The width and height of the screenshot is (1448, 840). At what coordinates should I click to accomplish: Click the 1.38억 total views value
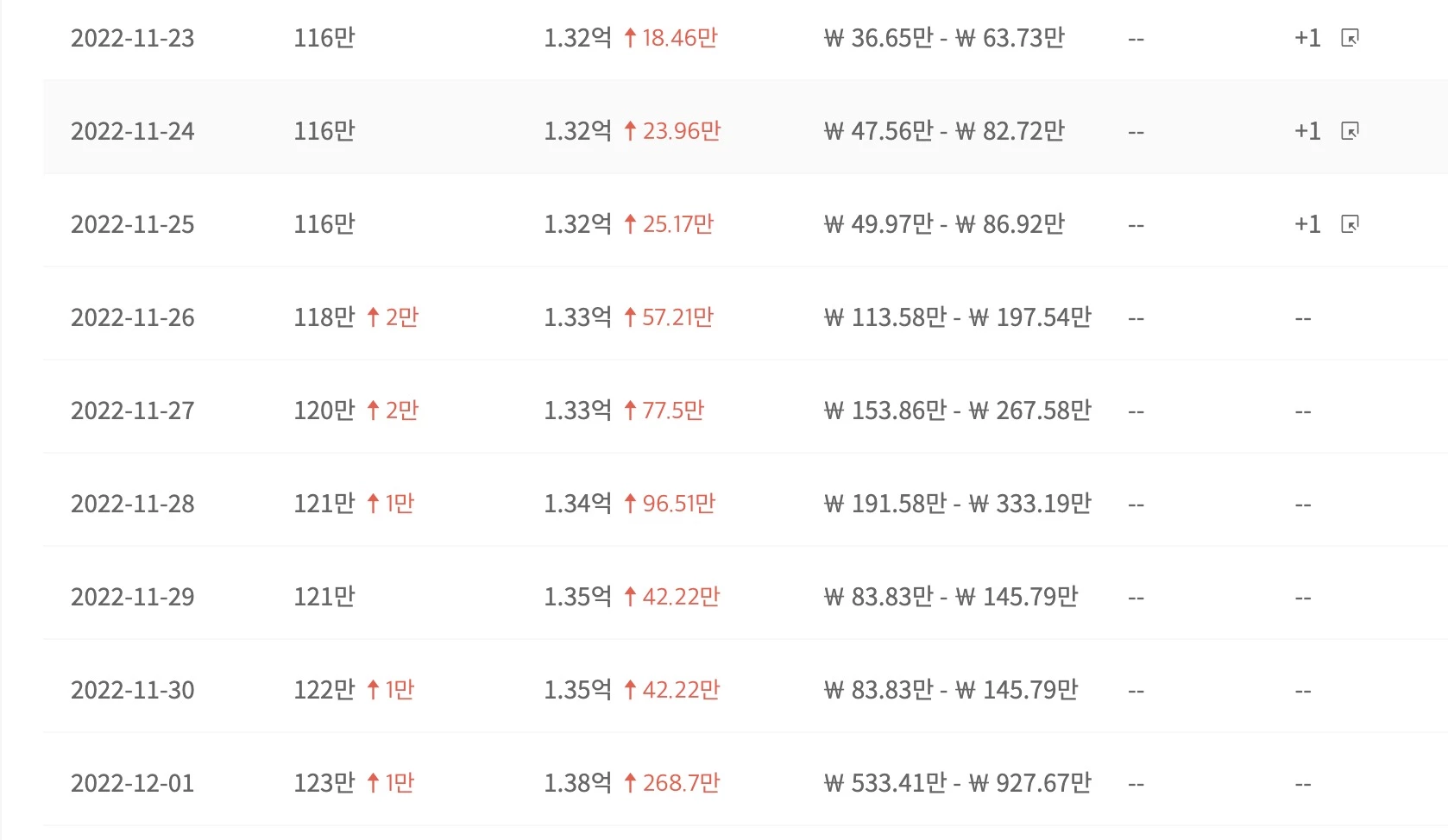point(578,783)
